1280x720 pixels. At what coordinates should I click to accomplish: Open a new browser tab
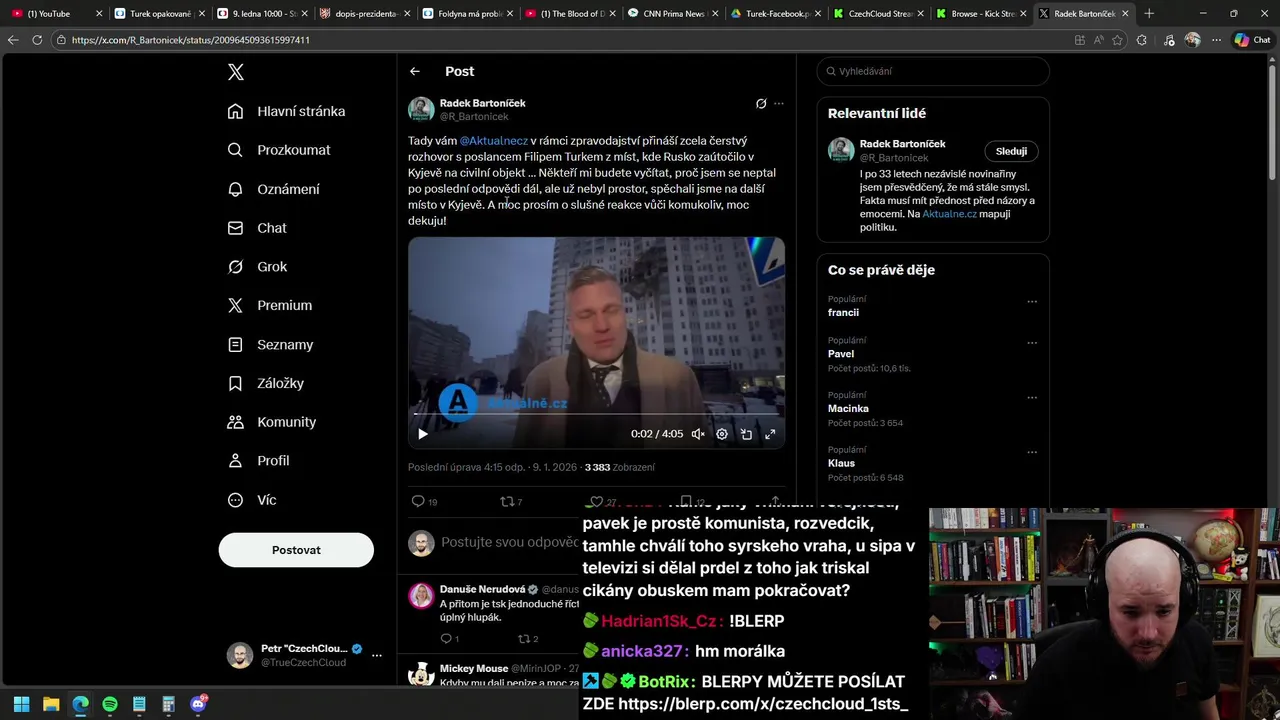[1149, 14]
